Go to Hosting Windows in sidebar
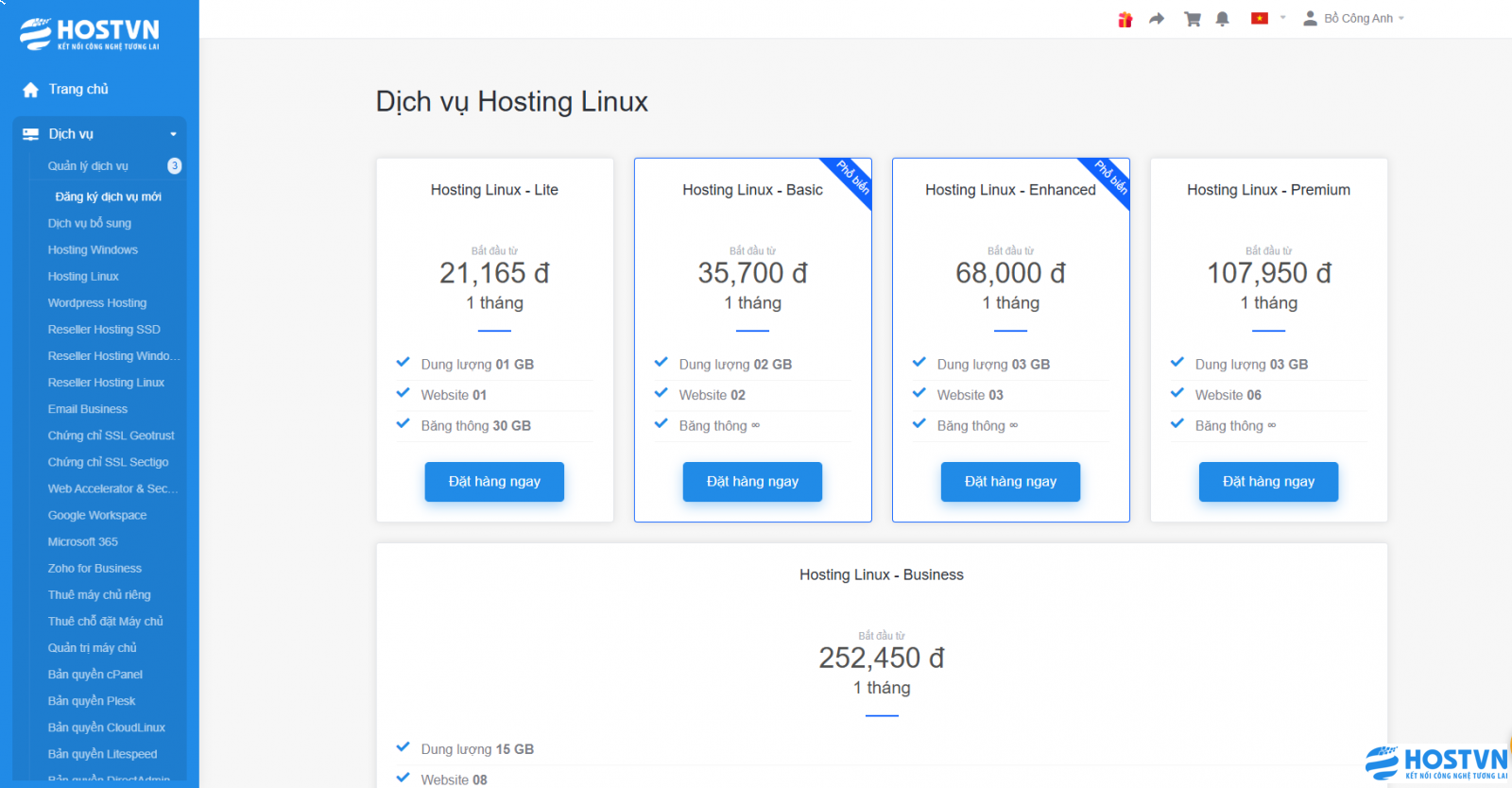Image resolution: width=1512 pixels, height=788 pixels. click(93, 250)
